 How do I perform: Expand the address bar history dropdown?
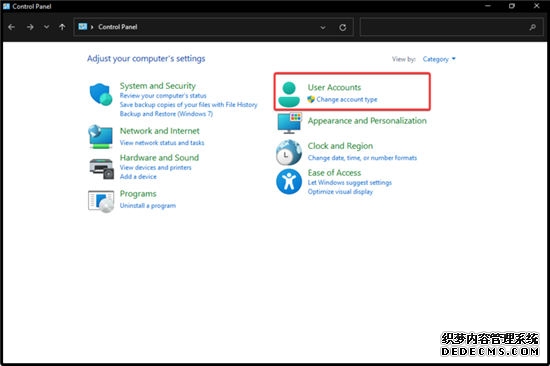323,27
